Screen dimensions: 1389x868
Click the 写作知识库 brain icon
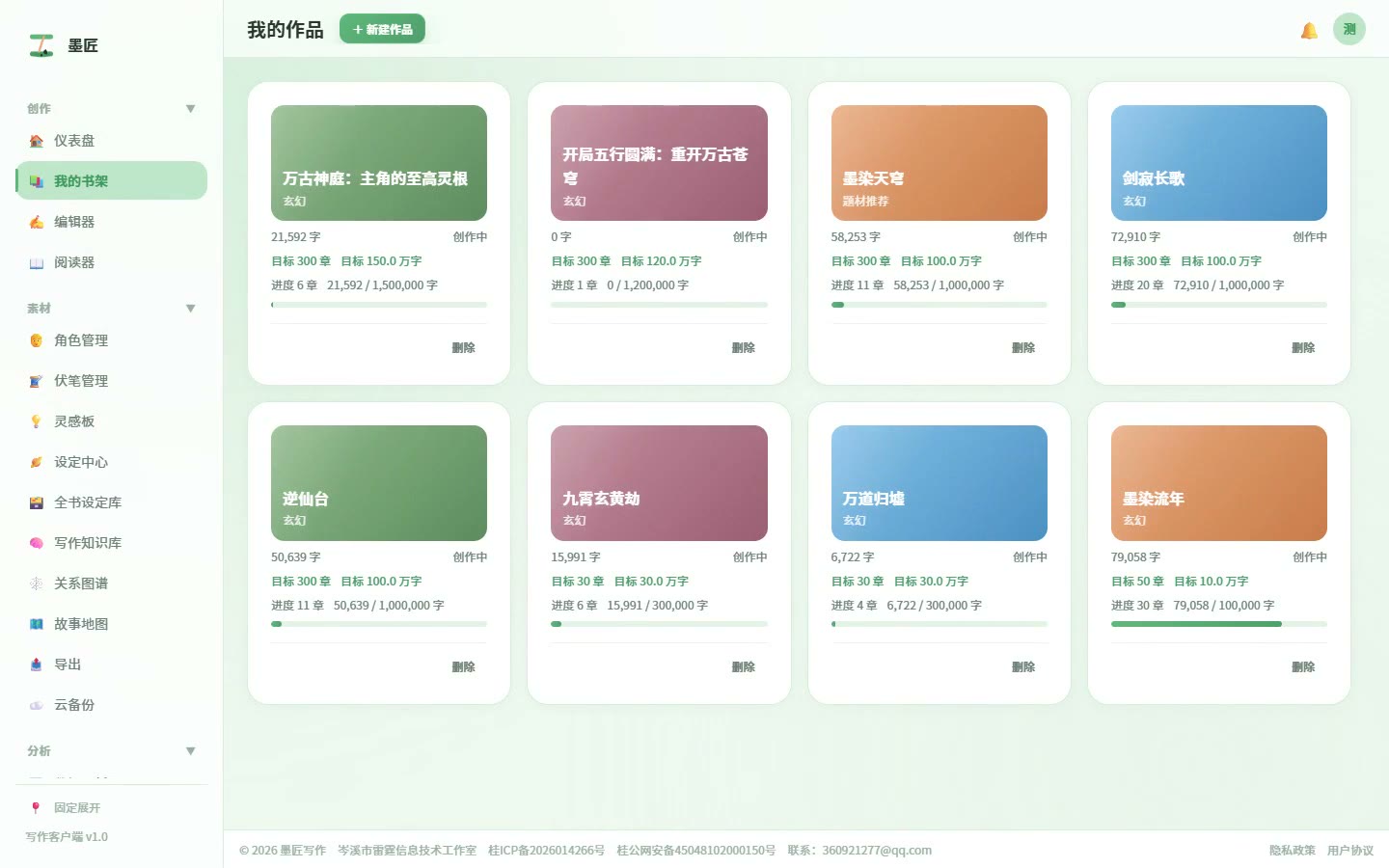(37, 543)
